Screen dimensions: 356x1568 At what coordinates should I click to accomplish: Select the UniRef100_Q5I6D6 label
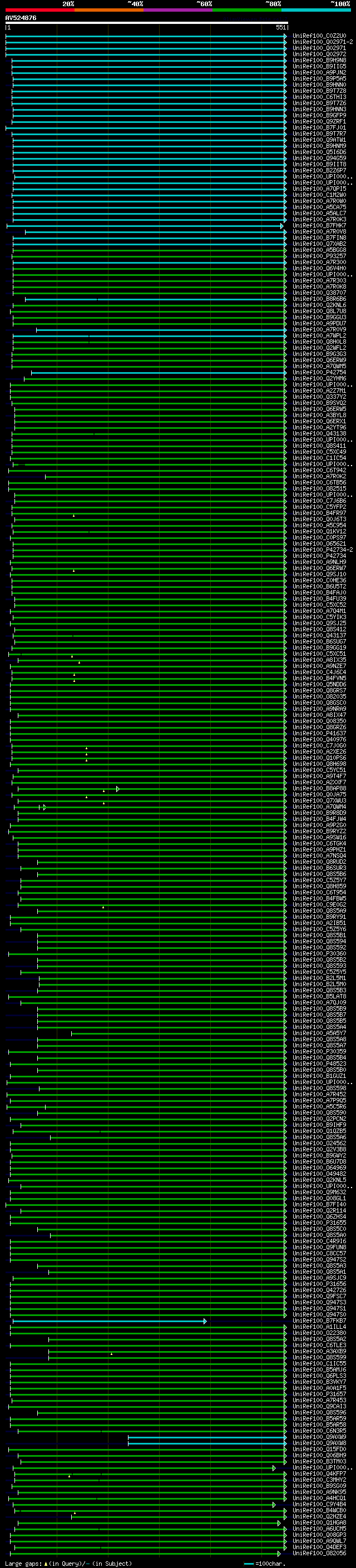coord(319,152)
